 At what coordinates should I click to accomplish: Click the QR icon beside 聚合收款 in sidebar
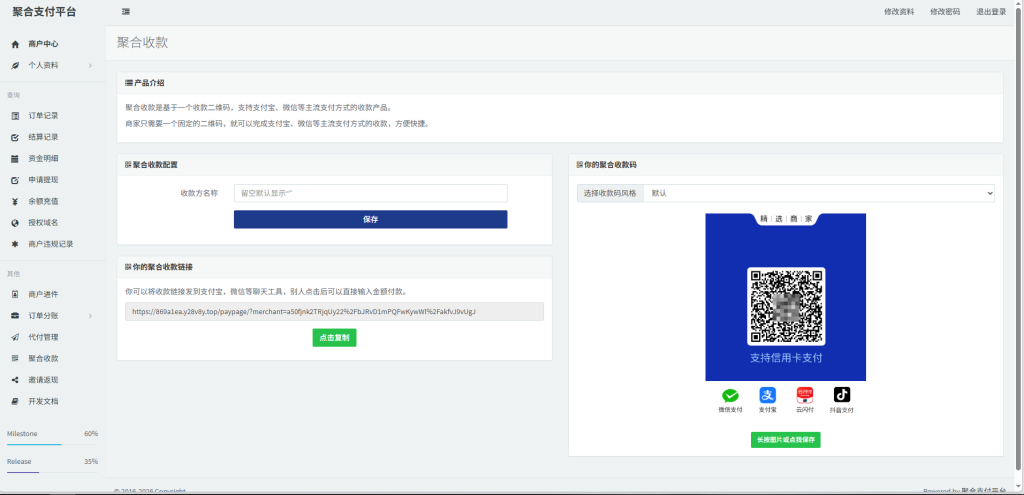coord(15,359)
